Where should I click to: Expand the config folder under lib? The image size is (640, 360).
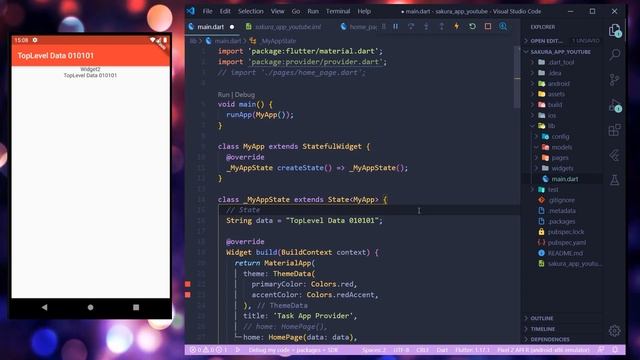(x=560, y=137)
